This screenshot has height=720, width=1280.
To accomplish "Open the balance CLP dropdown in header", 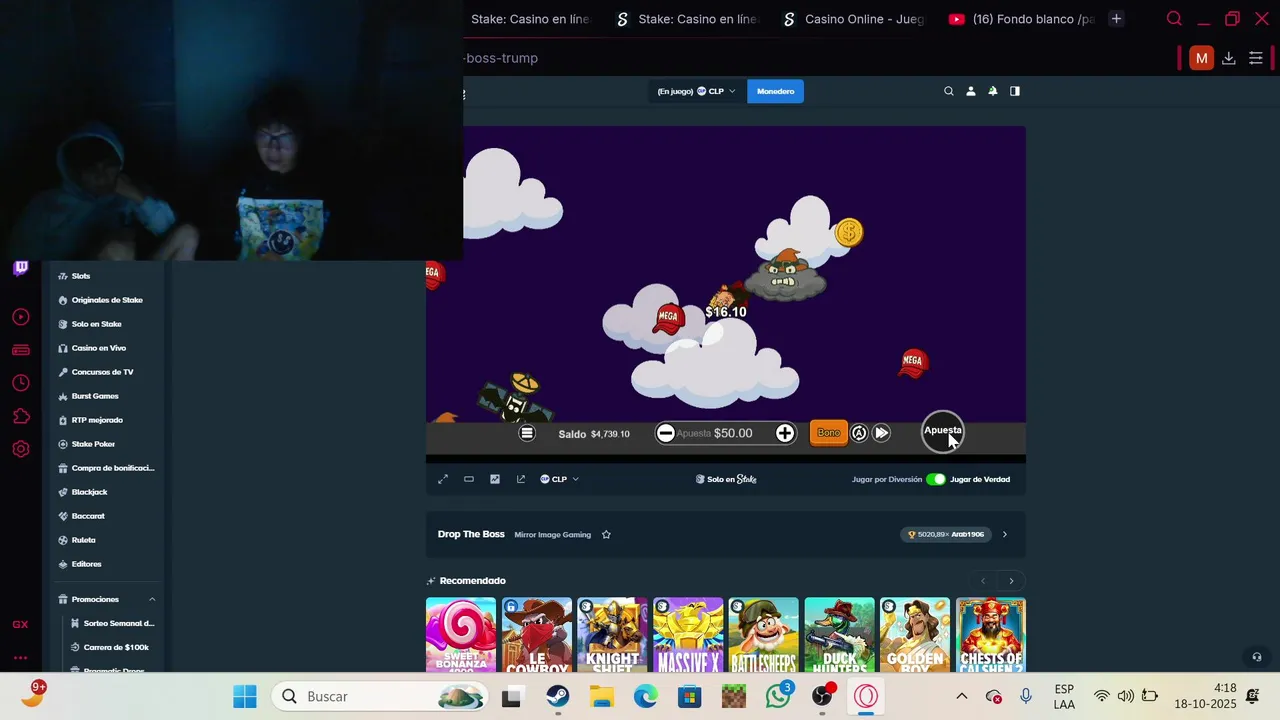I will 696,91.
